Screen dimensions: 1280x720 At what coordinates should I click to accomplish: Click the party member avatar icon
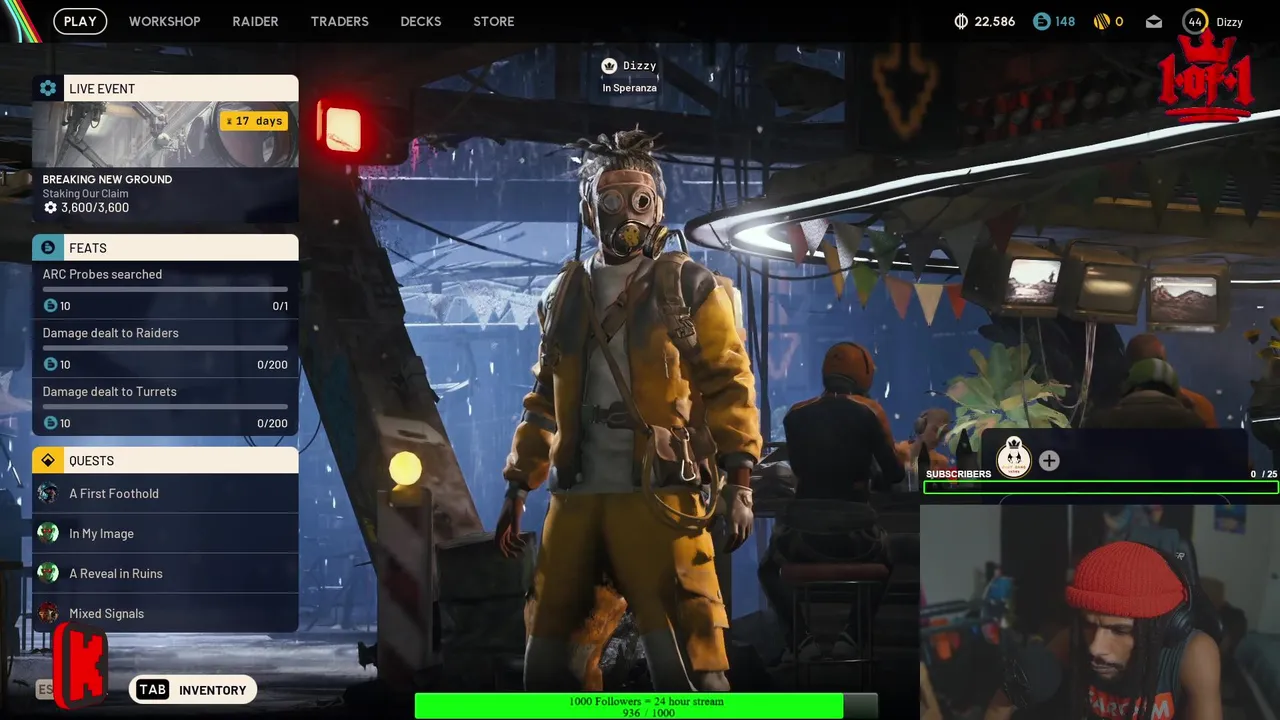coord(1013,458)
